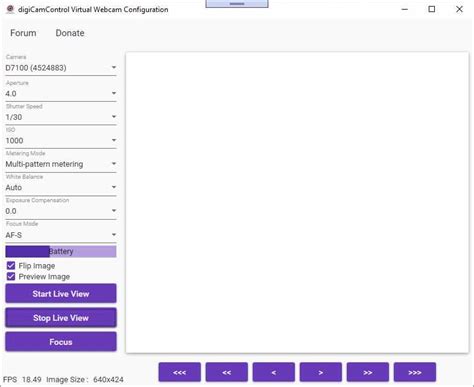Click the <<< large focus step back button

pos(180,372)
